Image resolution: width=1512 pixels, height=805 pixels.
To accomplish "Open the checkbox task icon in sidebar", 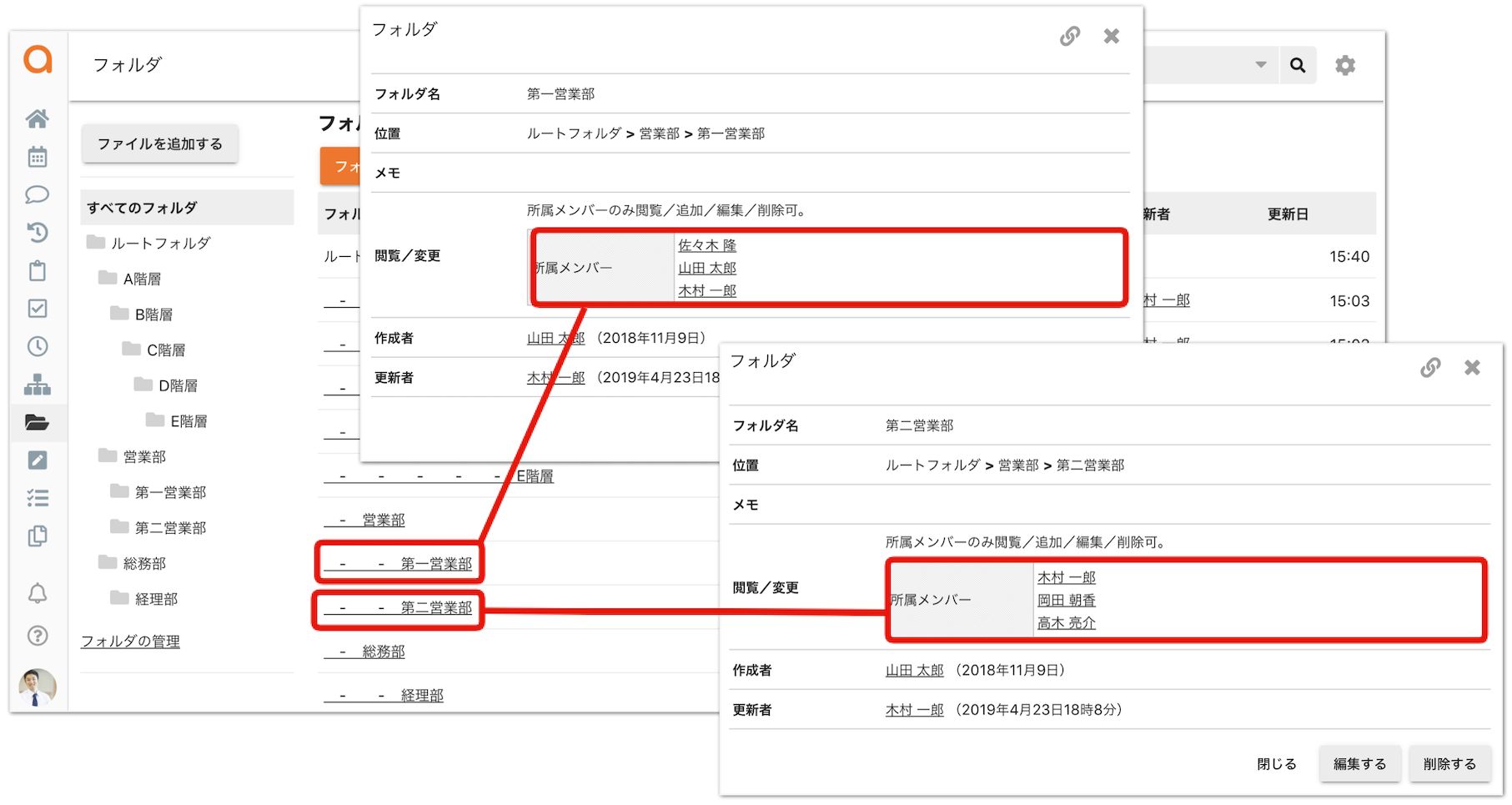I will coord(38,309).
